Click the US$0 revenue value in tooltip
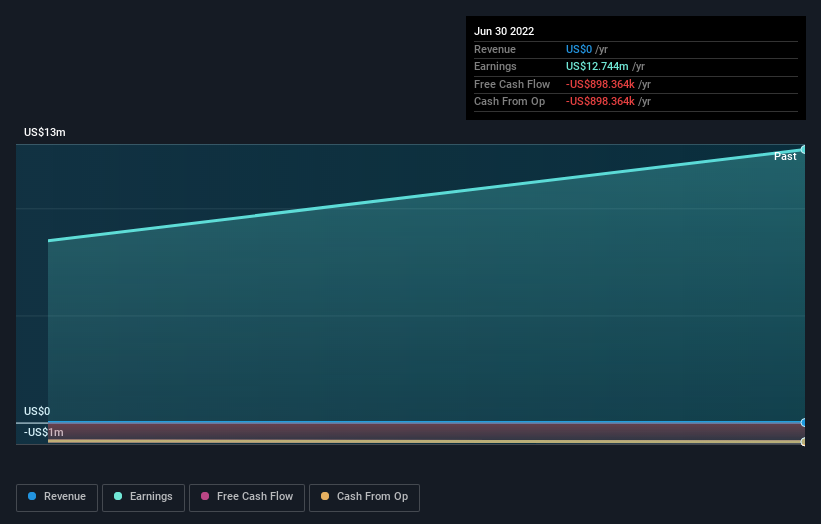This screenshot has width=821, height=524. 579,49
